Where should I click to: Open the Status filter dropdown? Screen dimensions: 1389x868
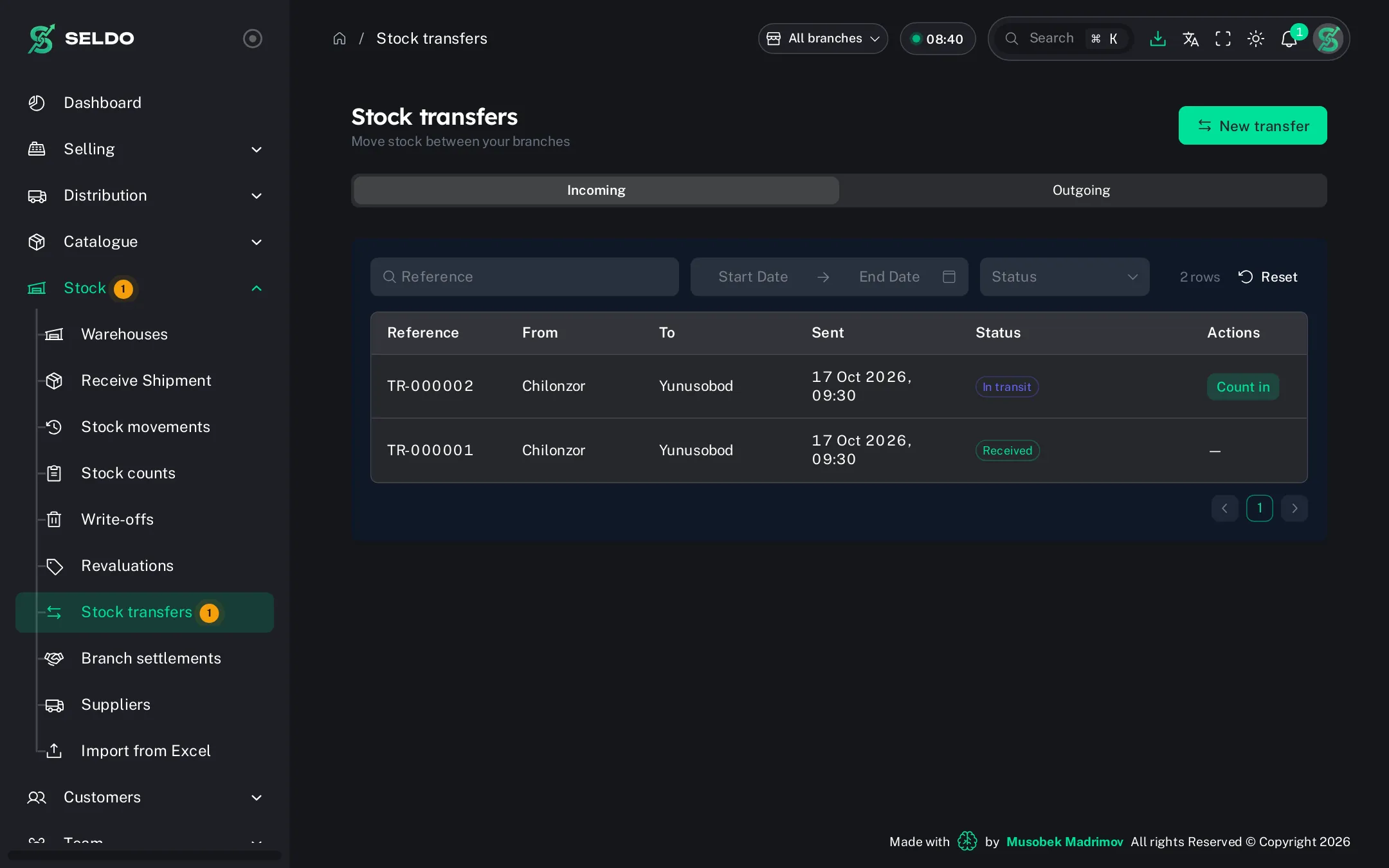coord(1064,277)
